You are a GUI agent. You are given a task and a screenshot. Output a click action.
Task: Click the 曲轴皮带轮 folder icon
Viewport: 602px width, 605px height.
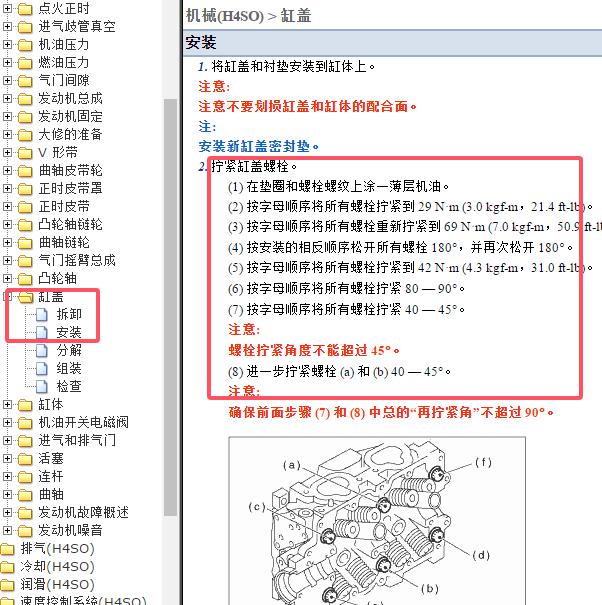pyautogui.click(x=25, y=171)
